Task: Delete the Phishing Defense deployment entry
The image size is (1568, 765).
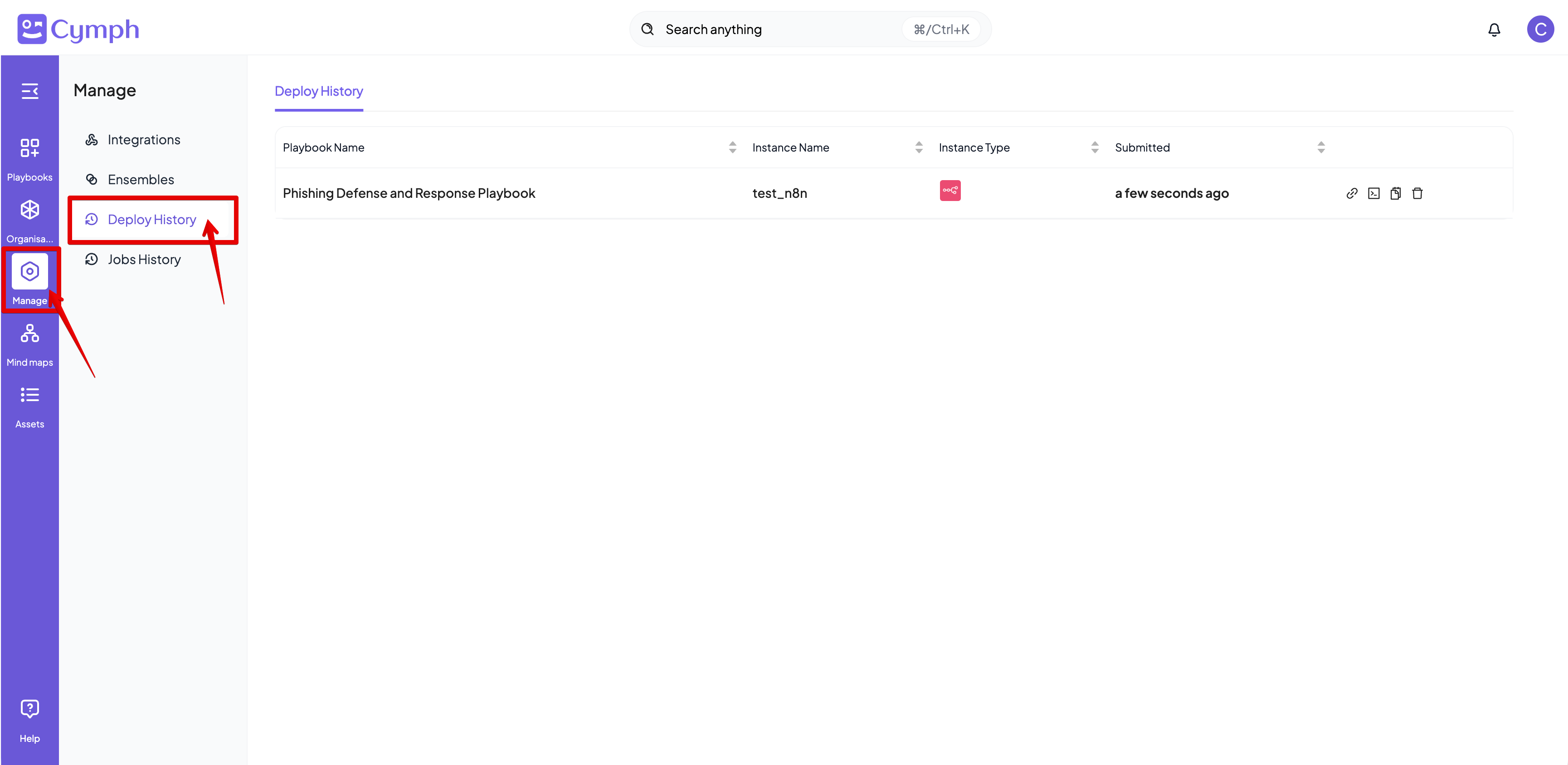Action: pyautogui.click(x=1417, y=192)
